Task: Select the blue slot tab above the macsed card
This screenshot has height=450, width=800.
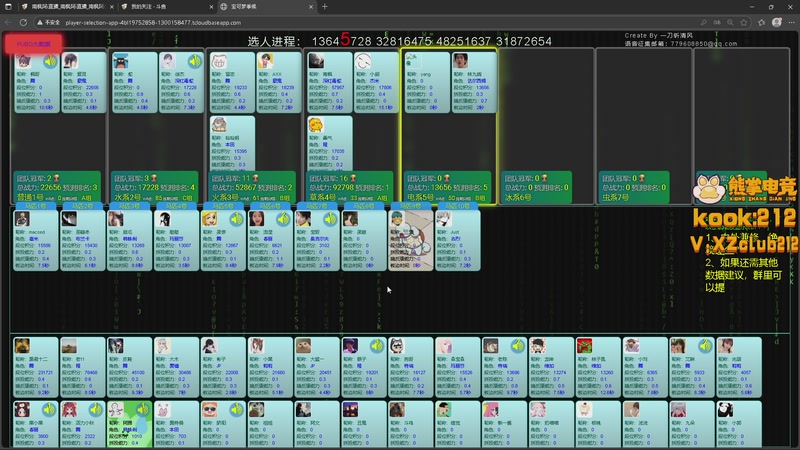Action: pos(35,206)
